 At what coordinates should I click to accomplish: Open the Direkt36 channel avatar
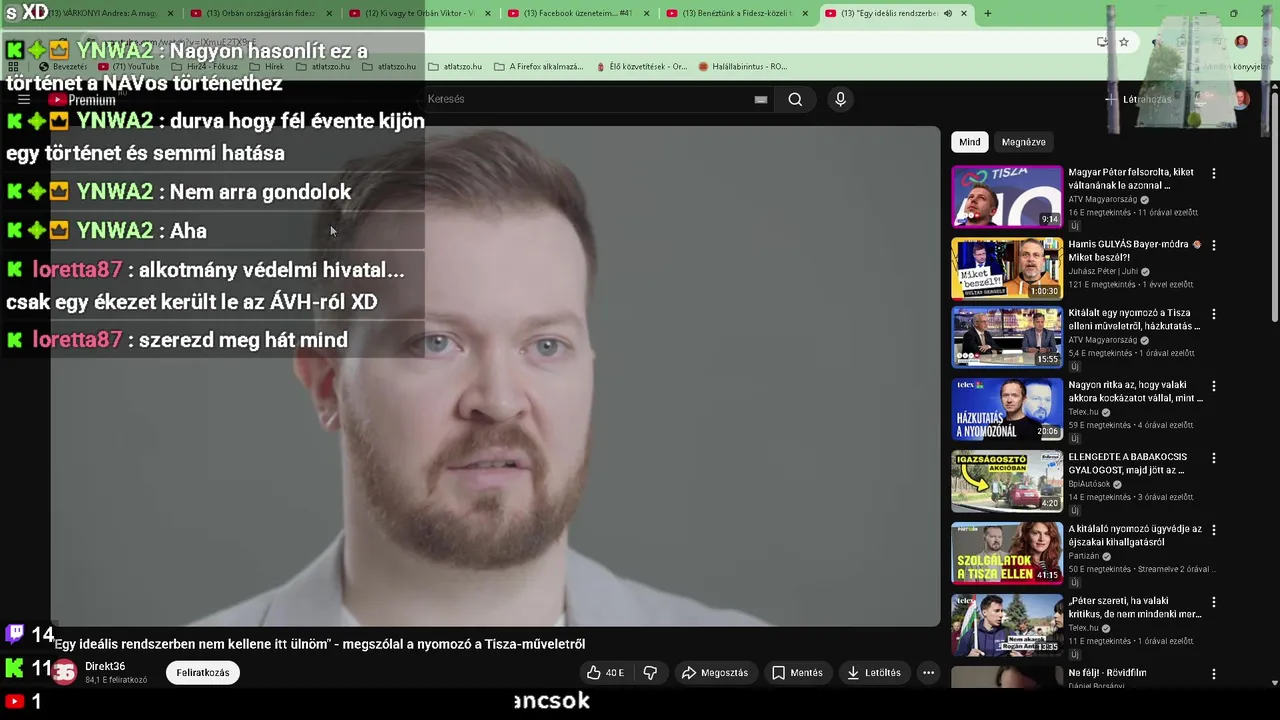[65, 673]
